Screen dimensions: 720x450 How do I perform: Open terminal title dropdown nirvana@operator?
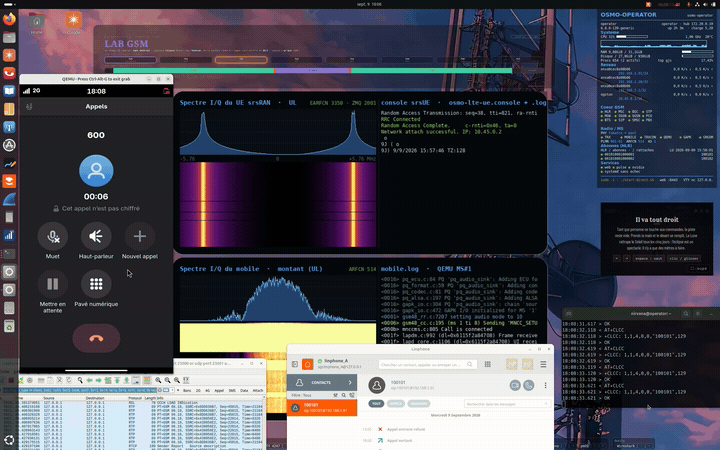(x=651, y=313)
